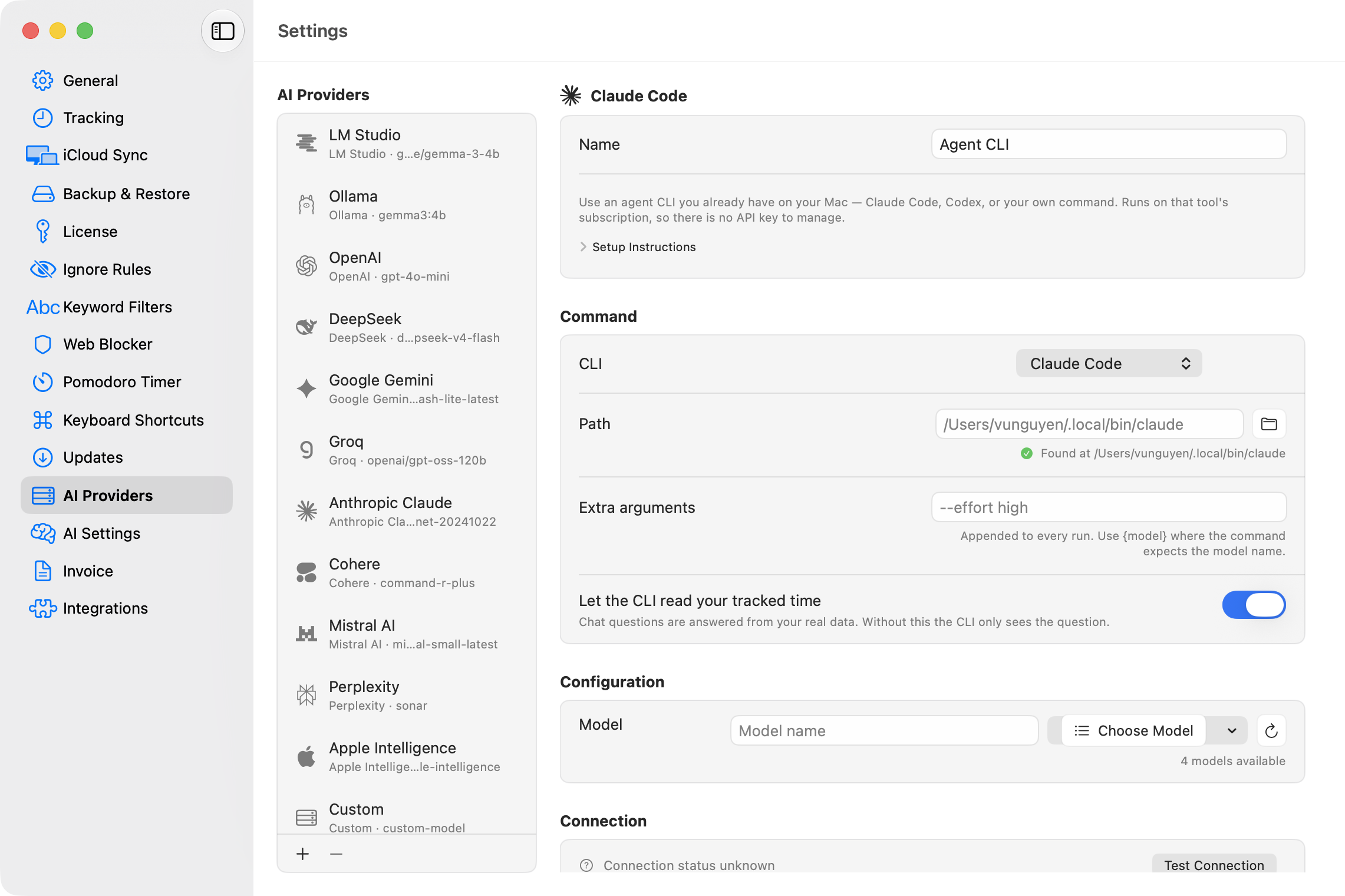The width and height of the screenshot is (1345, 896).
Task: Open Keyword Filters Abc icon
Action: [x=42, y=307]
